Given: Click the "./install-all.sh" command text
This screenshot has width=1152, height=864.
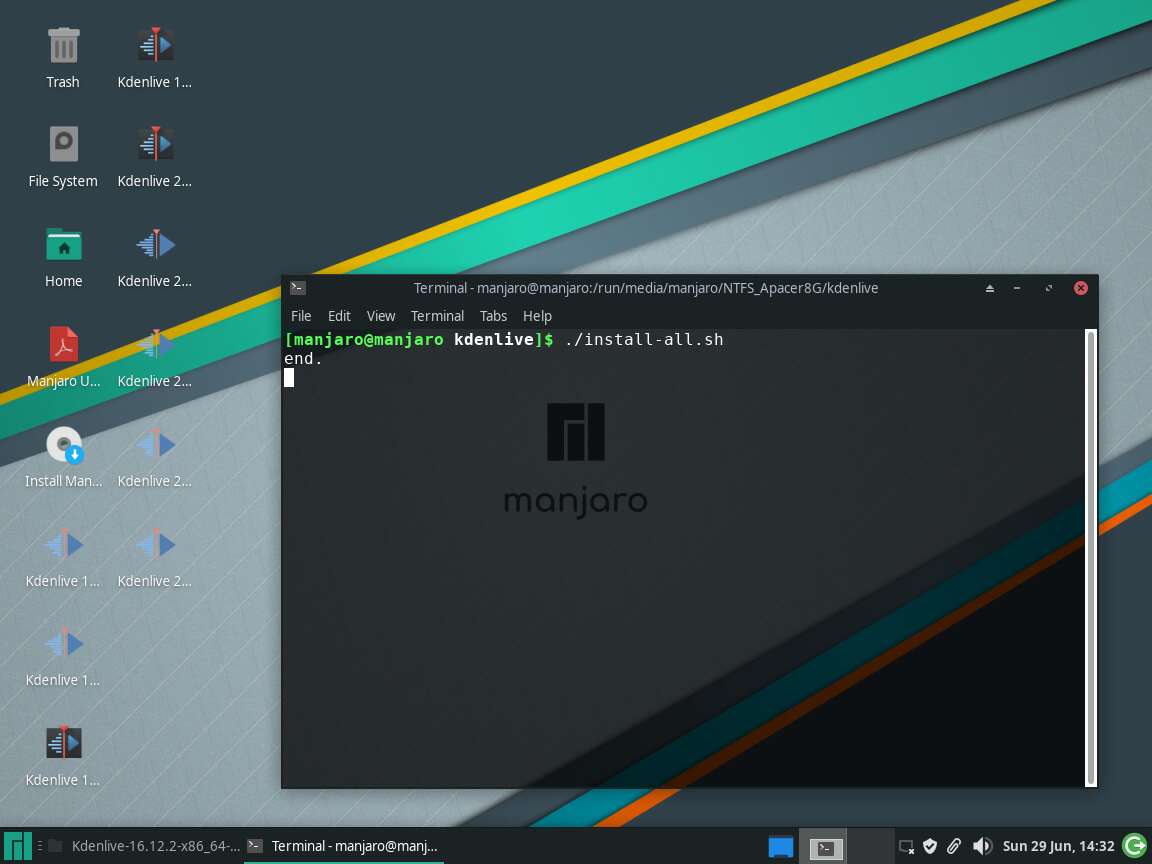Looking at the screenshot, I should pyautogui.click(x=644, y=339).
